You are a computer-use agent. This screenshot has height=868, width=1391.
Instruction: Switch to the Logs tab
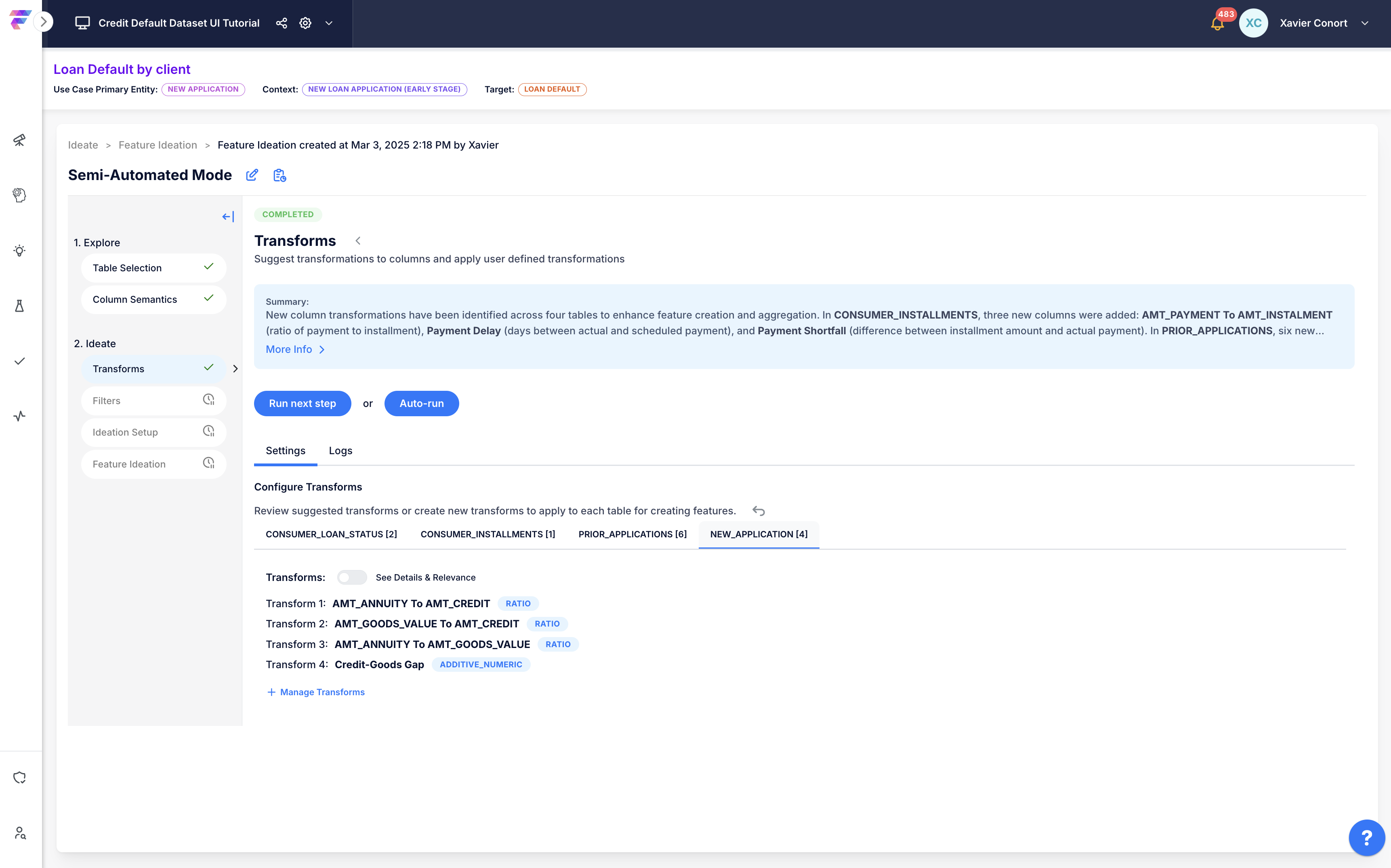[x=340, y=451]
